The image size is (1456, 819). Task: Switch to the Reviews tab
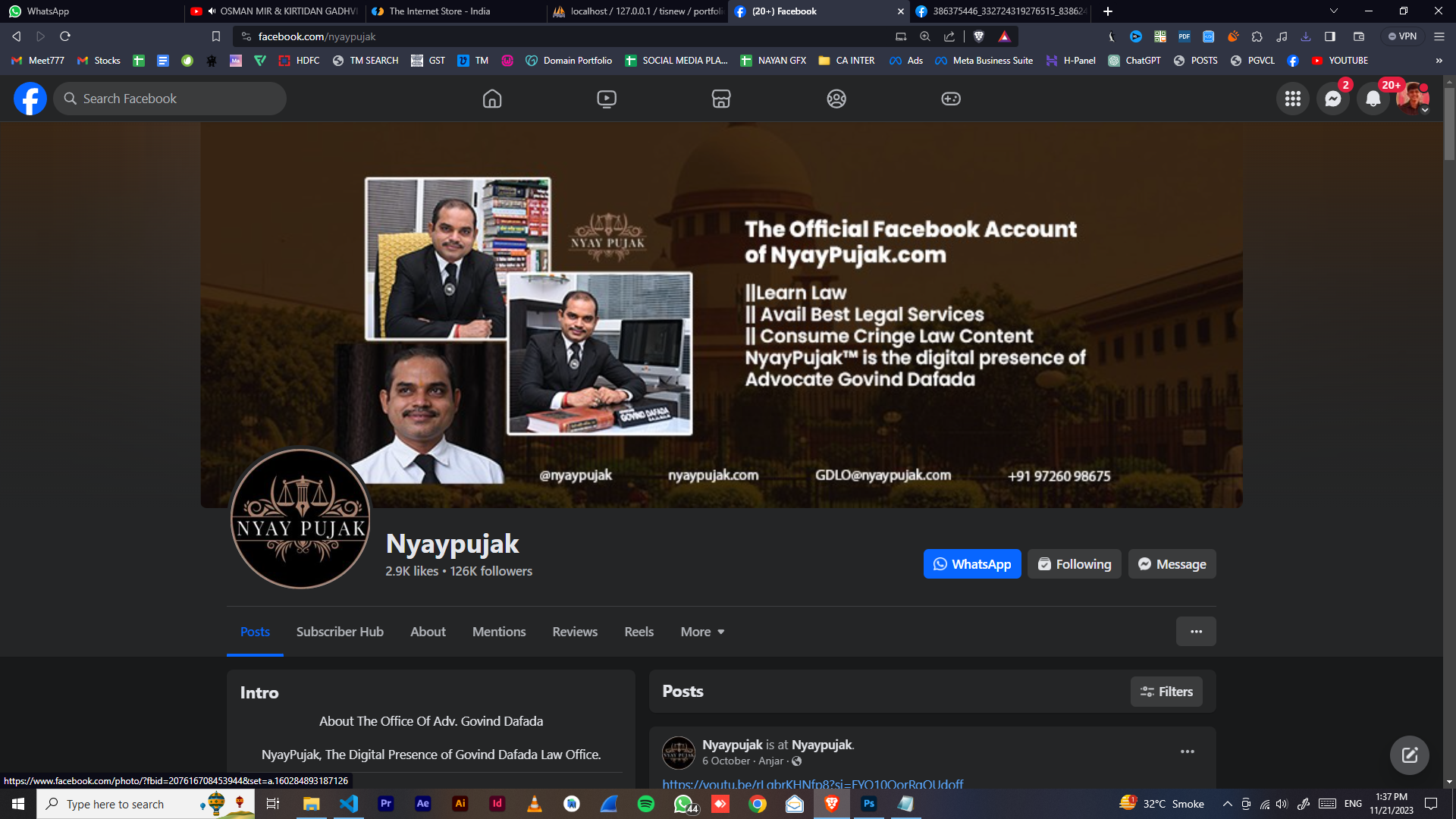pos(575,632)
